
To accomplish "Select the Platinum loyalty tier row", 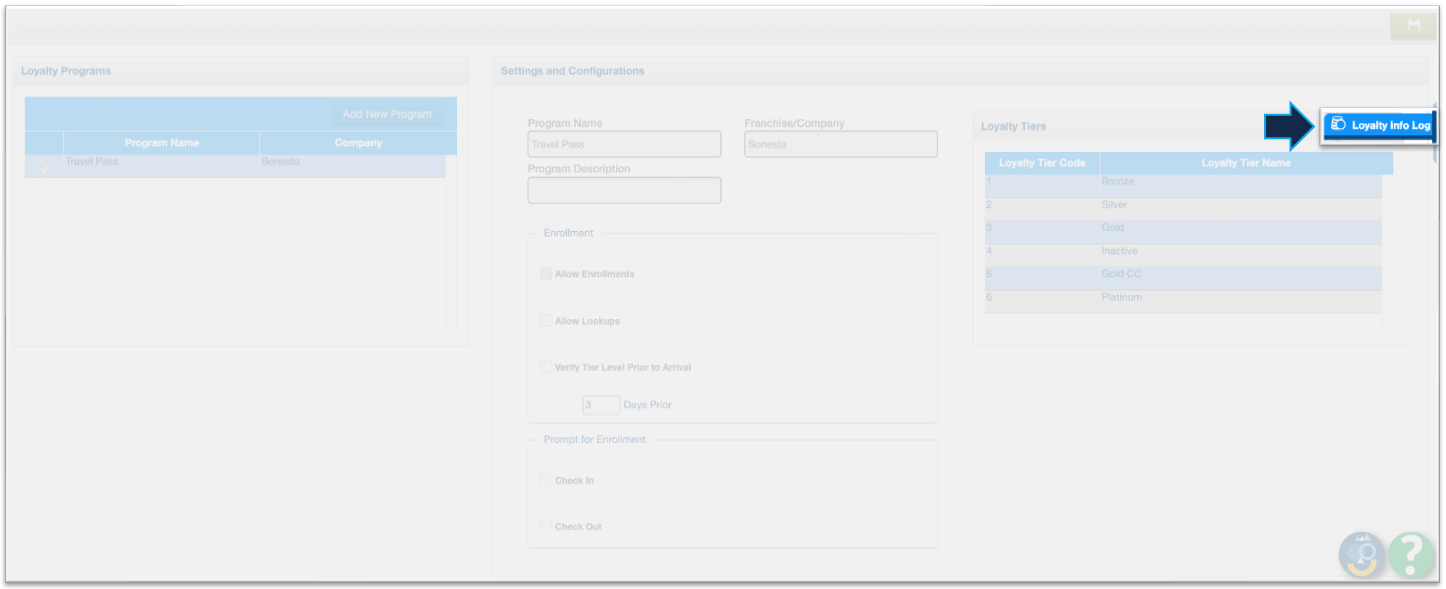I will [1183, 298].
